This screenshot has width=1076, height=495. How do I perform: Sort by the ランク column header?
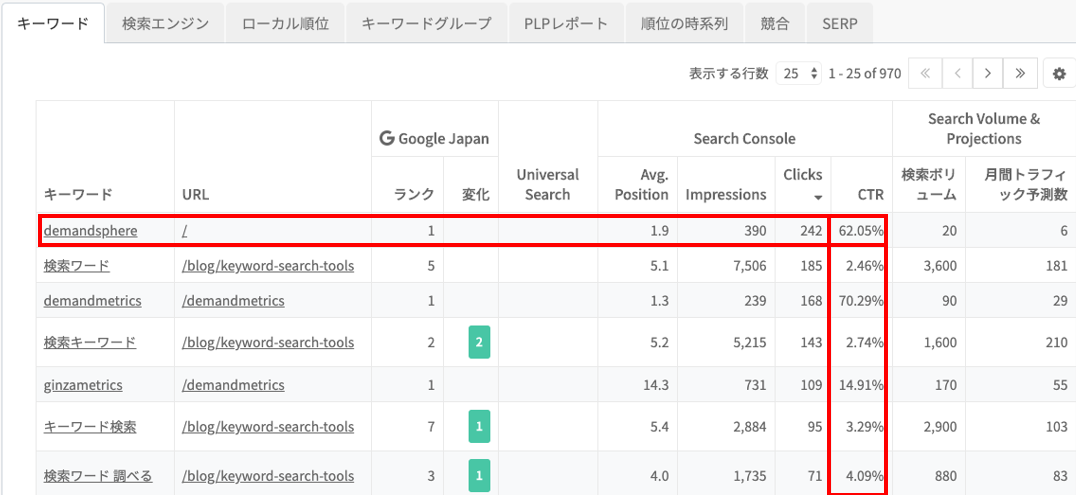[x=414, y=194]
